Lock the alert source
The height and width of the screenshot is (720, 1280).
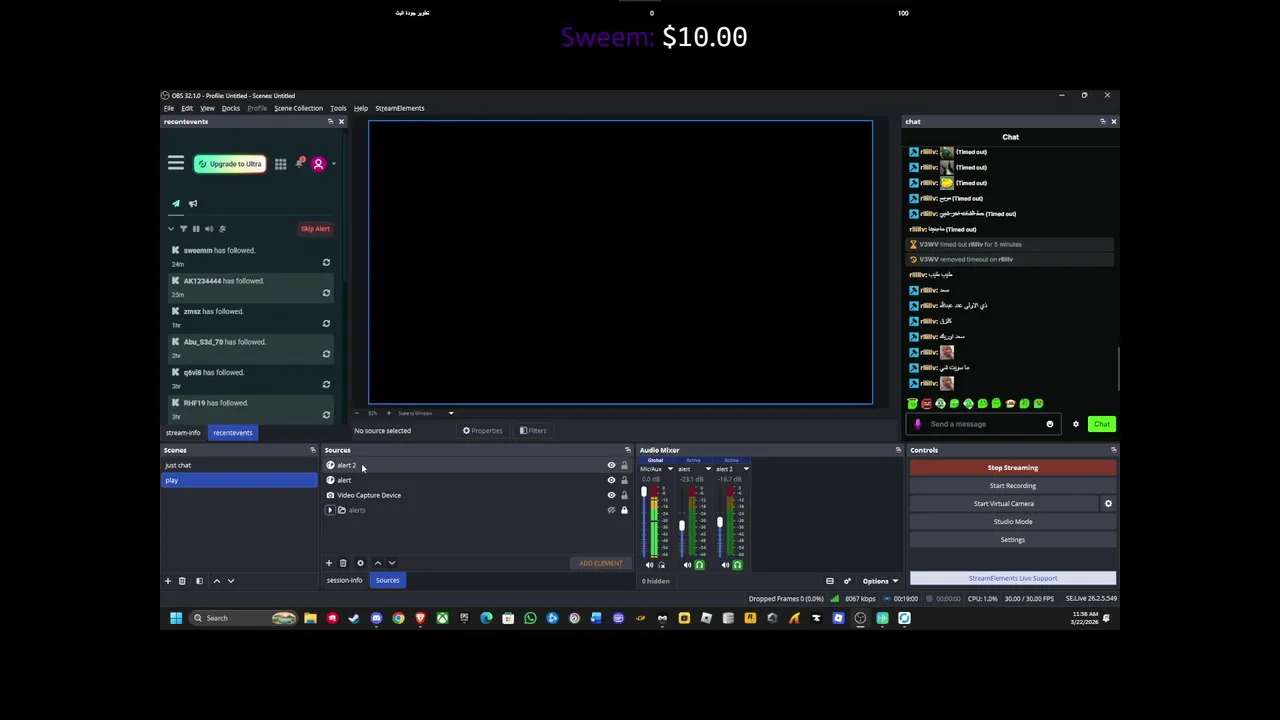[x=624, y=480]
